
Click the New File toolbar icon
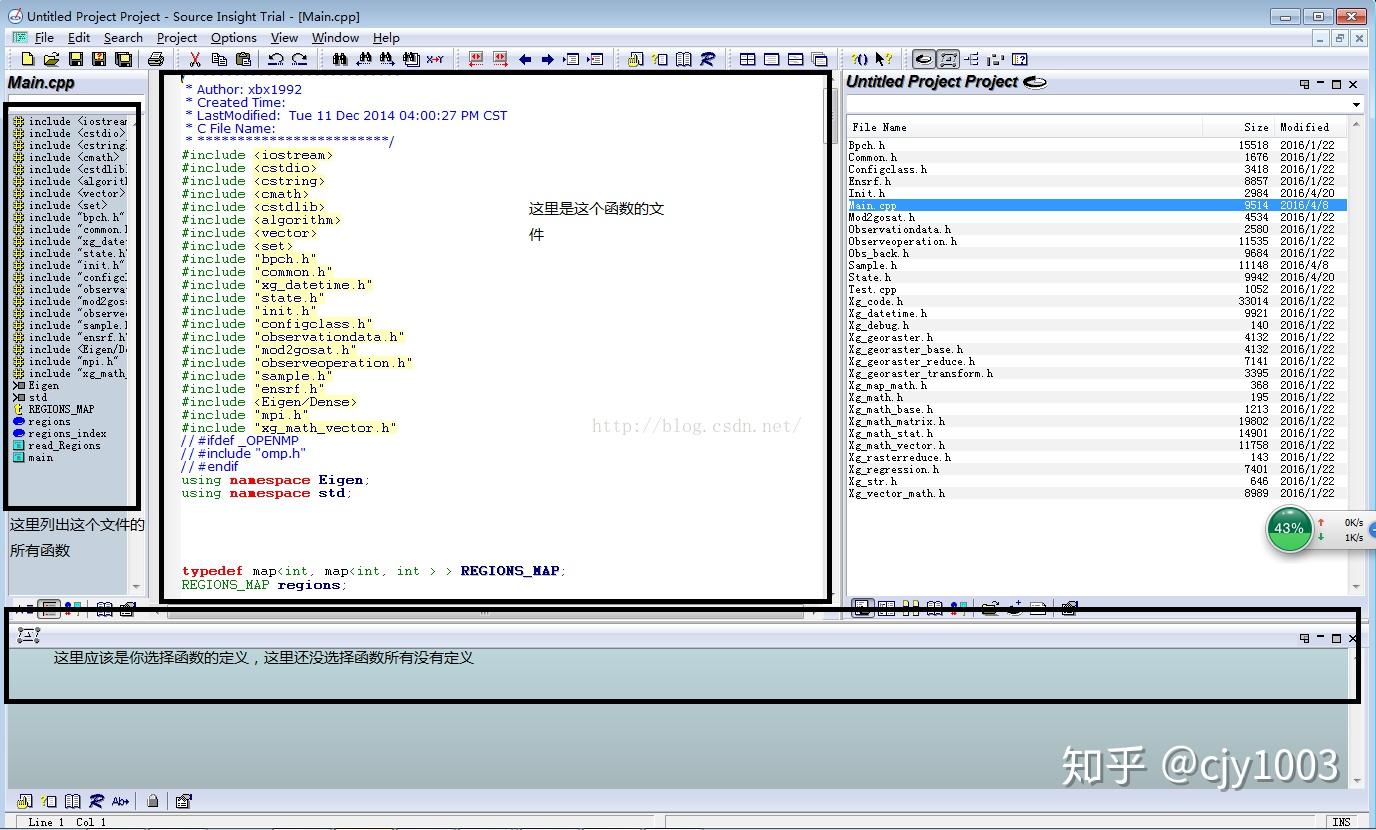(x=28, y=59)
